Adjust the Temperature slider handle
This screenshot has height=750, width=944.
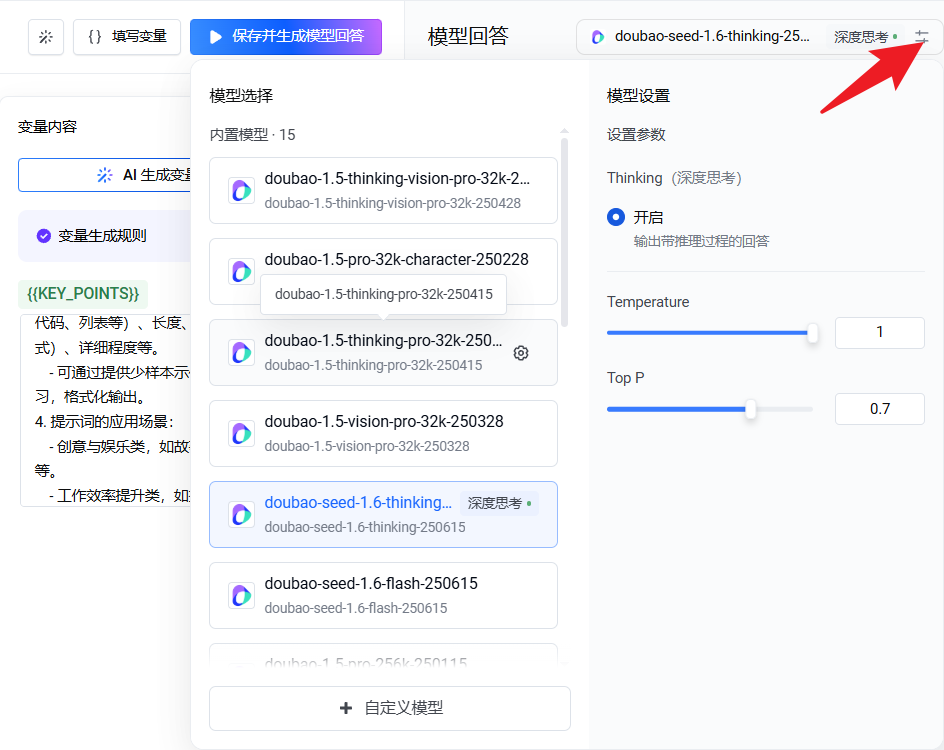(813, 333)
